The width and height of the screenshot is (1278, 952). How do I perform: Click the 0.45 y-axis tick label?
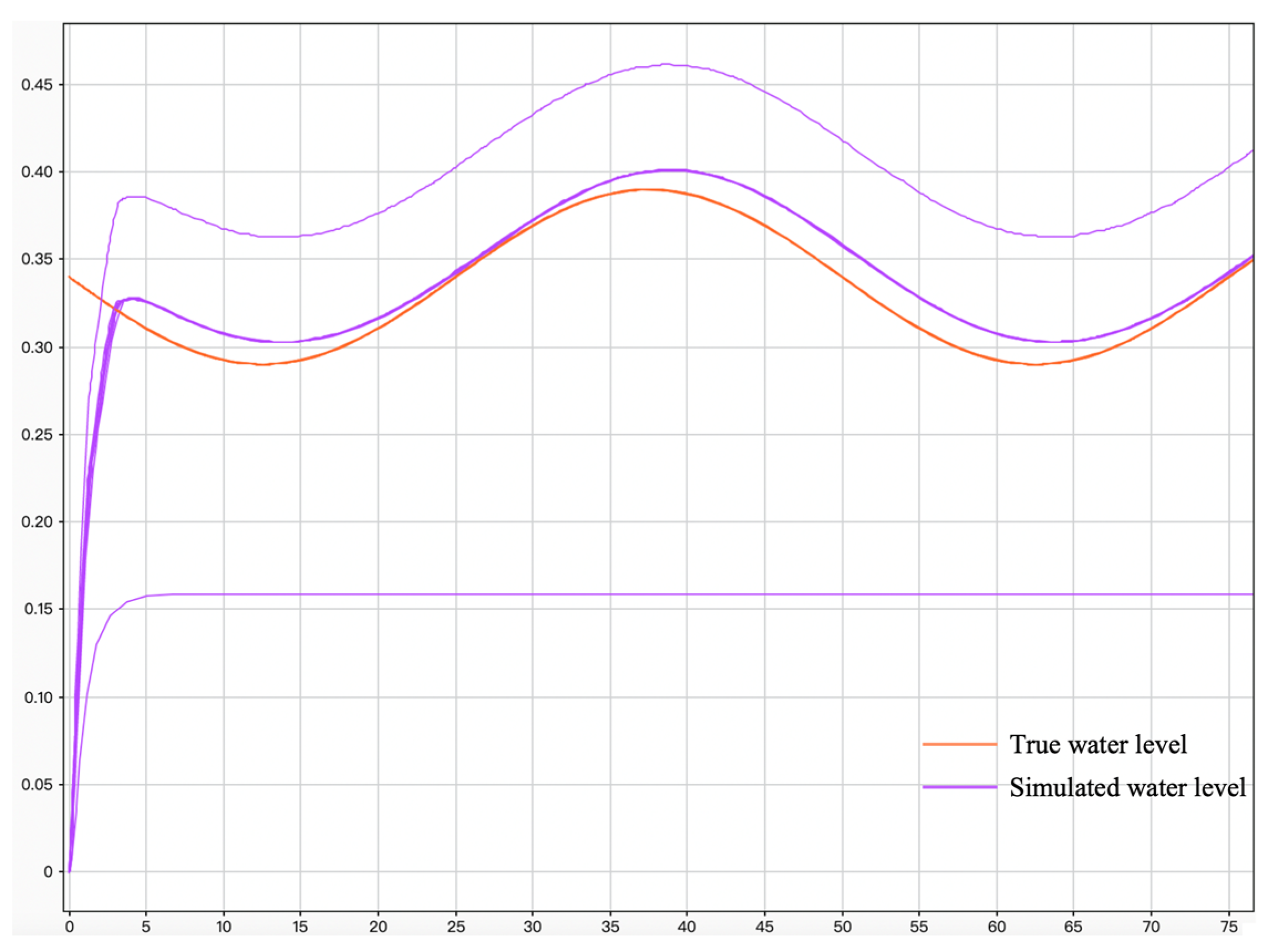point(37,85)
